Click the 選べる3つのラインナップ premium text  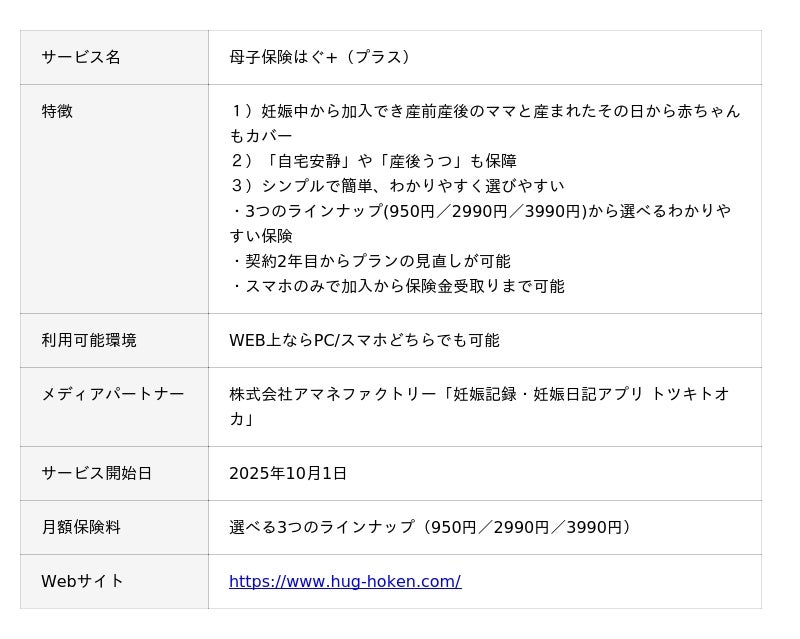(x=431, y=527)
